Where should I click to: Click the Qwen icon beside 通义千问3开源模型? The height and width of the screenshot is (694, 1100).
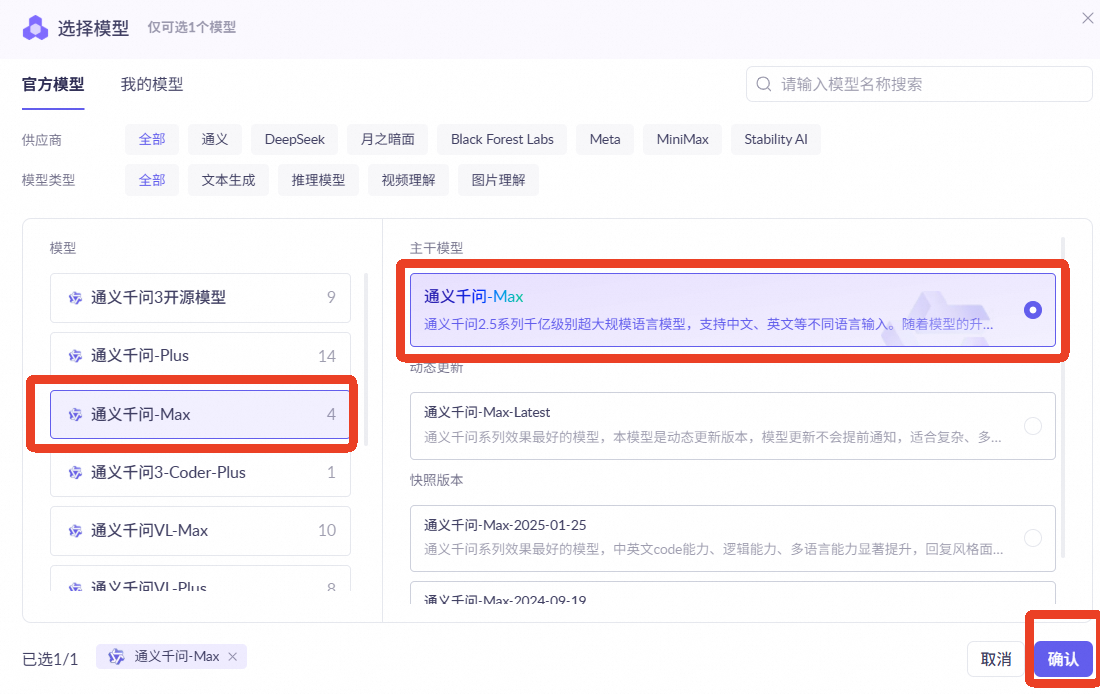tap(75, 298)
